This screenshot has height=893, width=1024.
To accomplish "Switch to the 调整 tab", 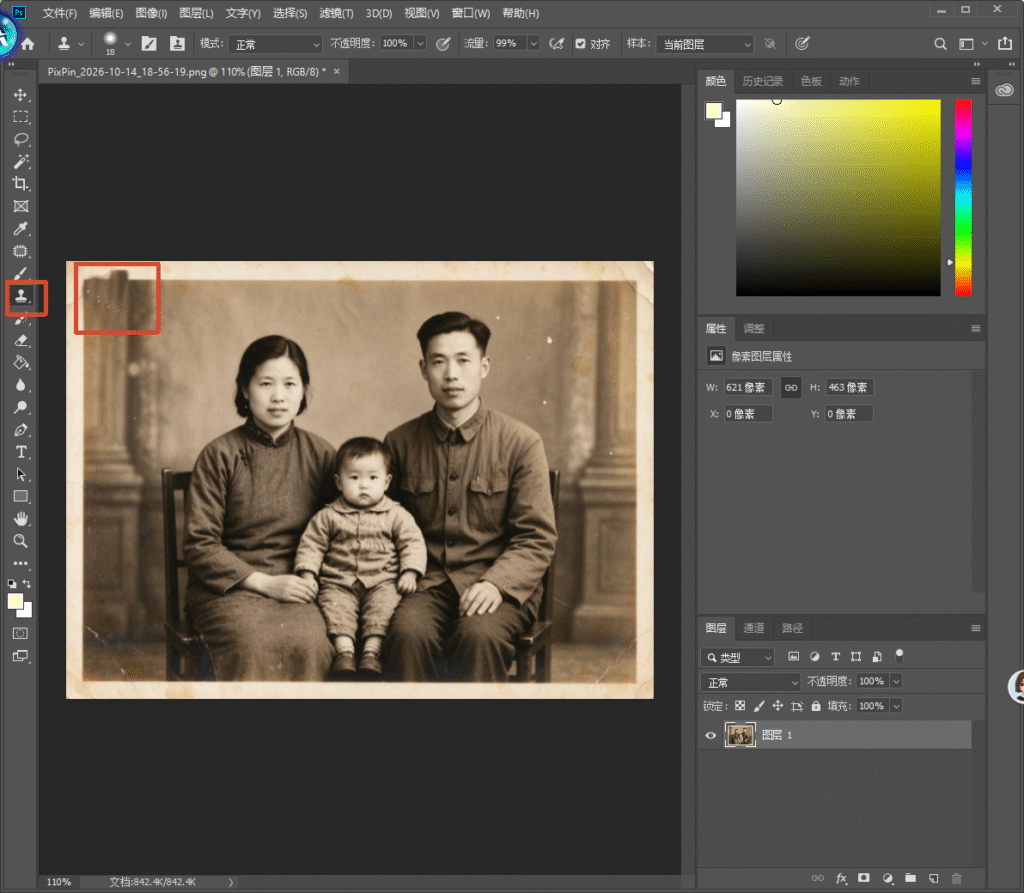I will tap(754, 329).
